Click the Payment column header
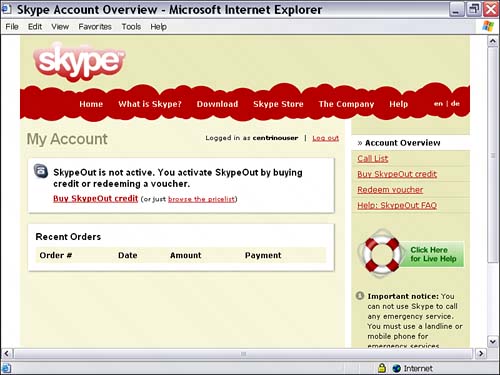 click(263, 255)
